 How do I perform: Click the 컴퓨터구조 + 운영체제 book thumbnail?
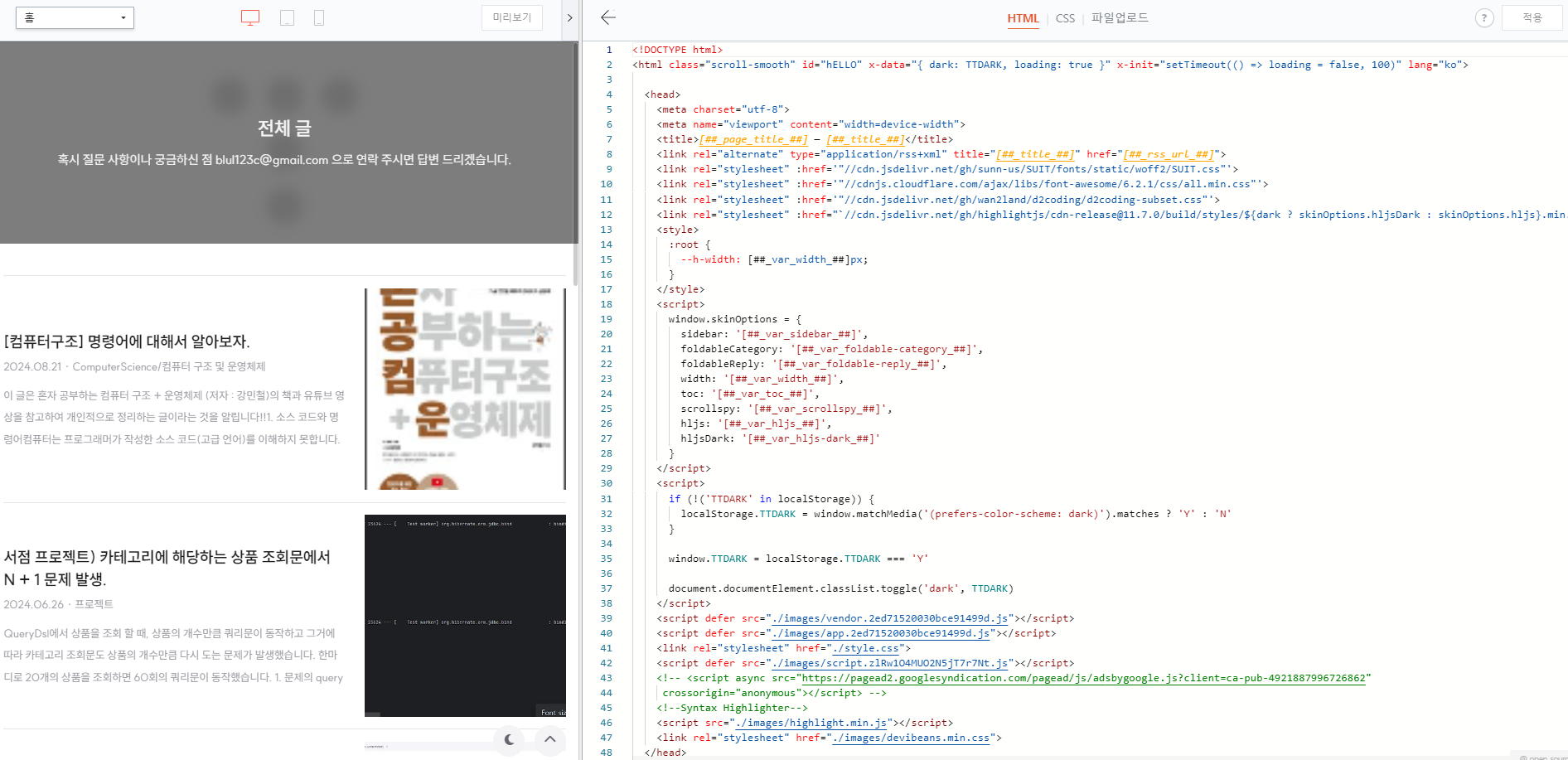point(465,389)
